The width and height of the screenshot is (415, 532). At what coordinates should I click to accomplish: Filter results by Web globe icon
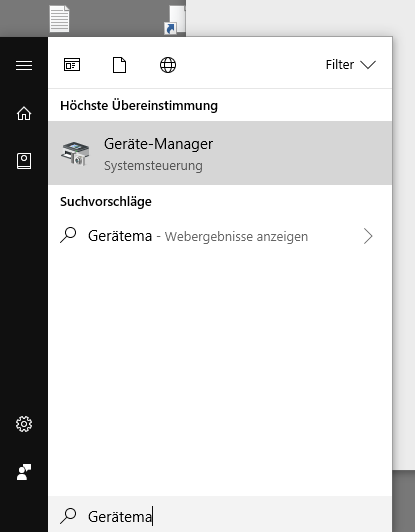[x=168, y=65]
